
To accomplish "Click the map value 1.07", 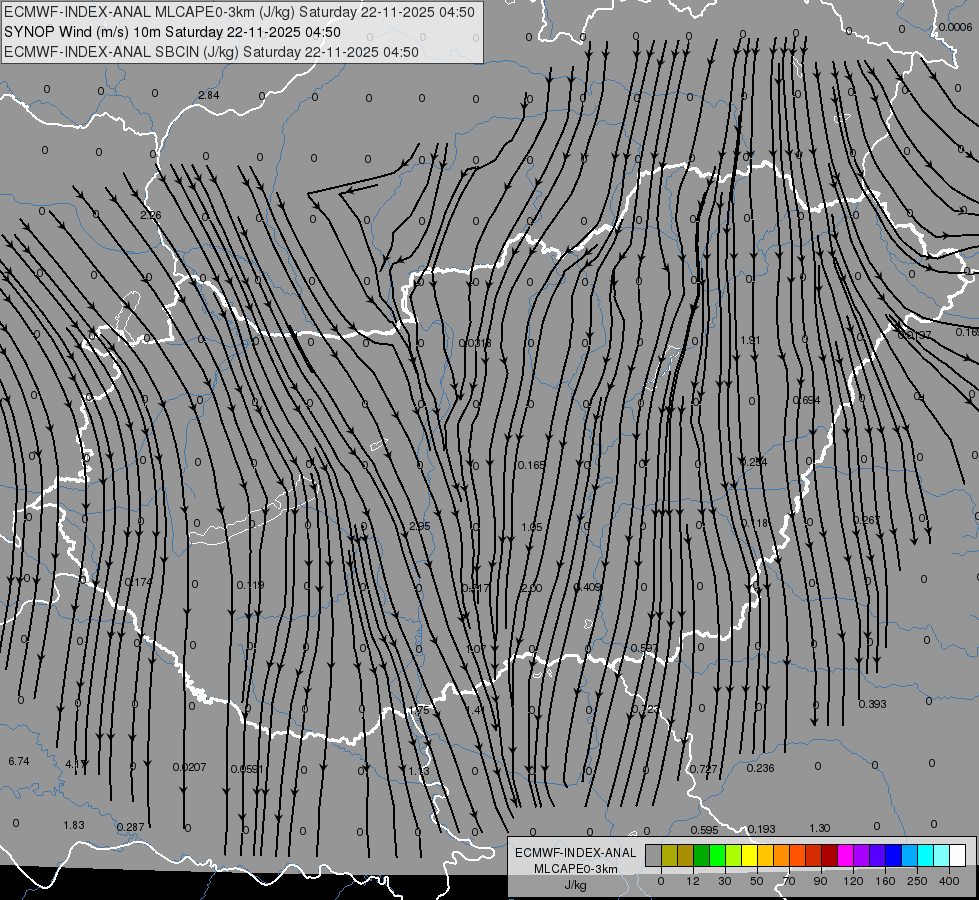I will click(x=476, y=649).
